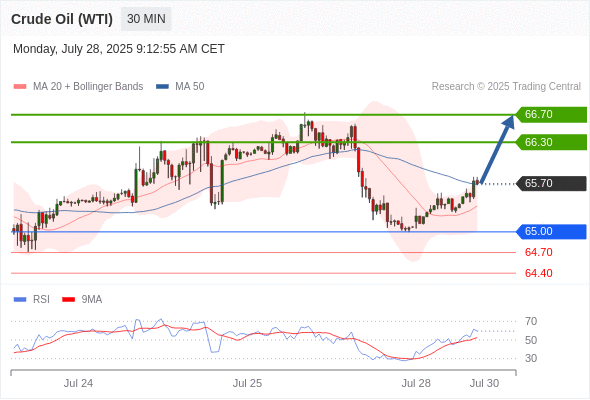590x400 pixels.
Task: Click the Jul 28 date axis label
Action: point(416,383)
